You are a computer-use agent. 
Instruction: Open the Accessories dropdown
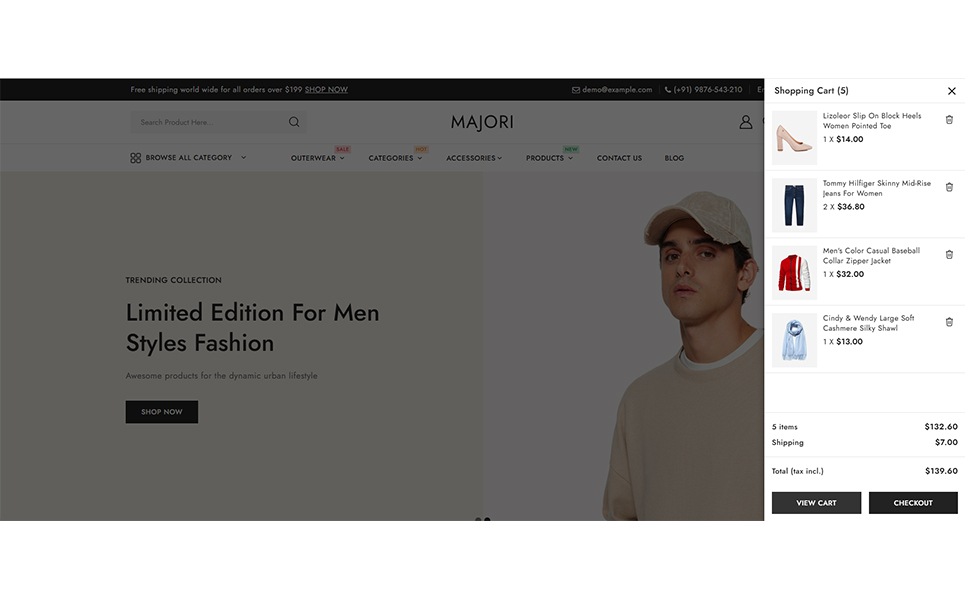(474, 158)
